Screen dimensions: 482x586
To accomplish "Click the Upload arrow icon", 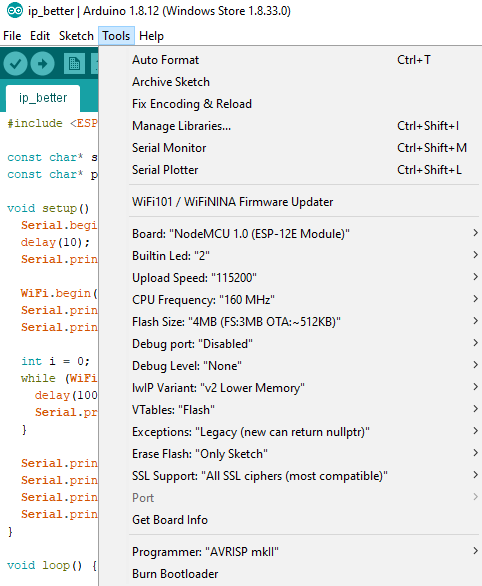I will point(43,64).
